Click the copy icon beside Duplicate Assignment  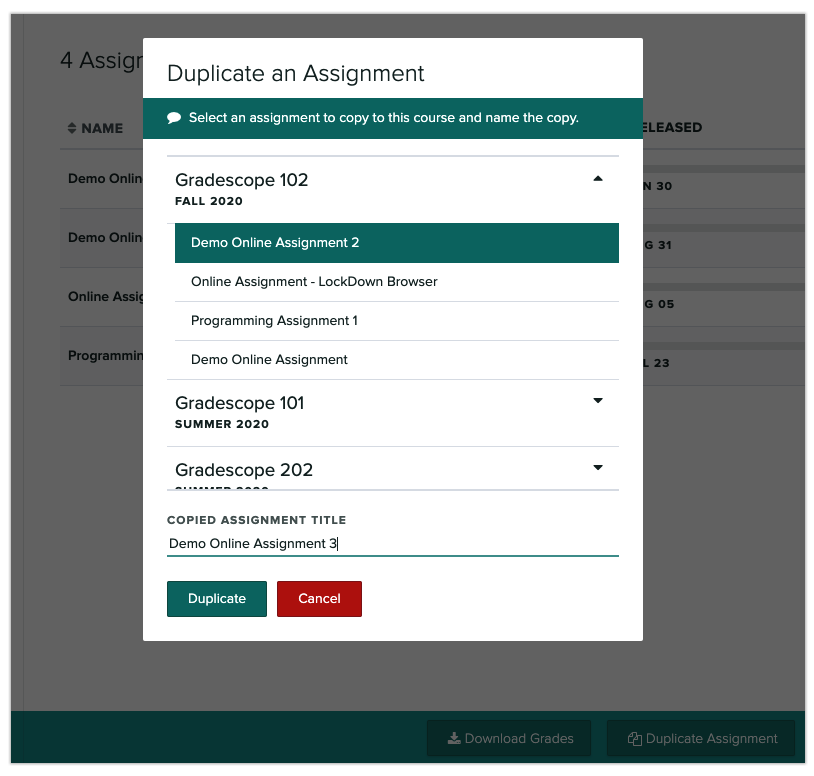(x=634, y=739)
